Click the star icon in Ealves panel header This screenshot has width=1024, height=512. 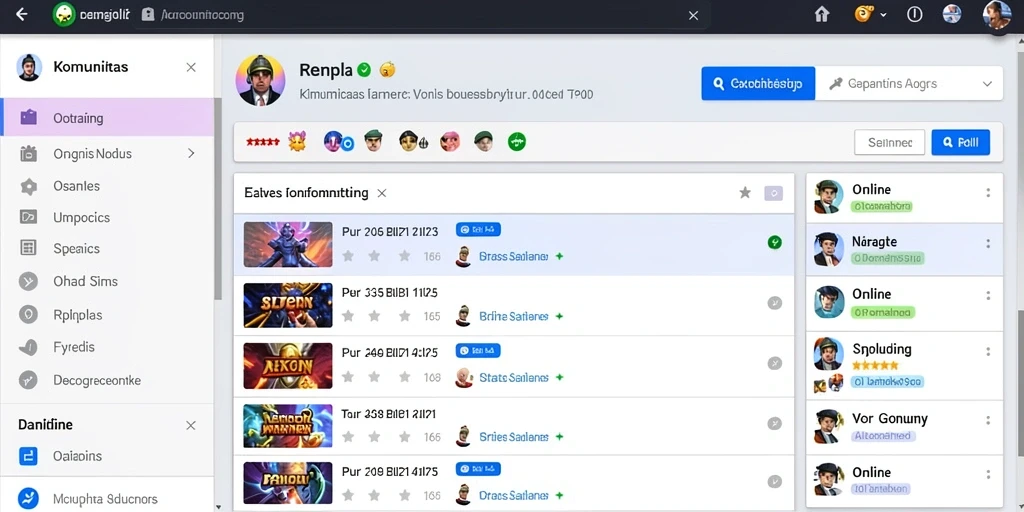pos(745,193)
